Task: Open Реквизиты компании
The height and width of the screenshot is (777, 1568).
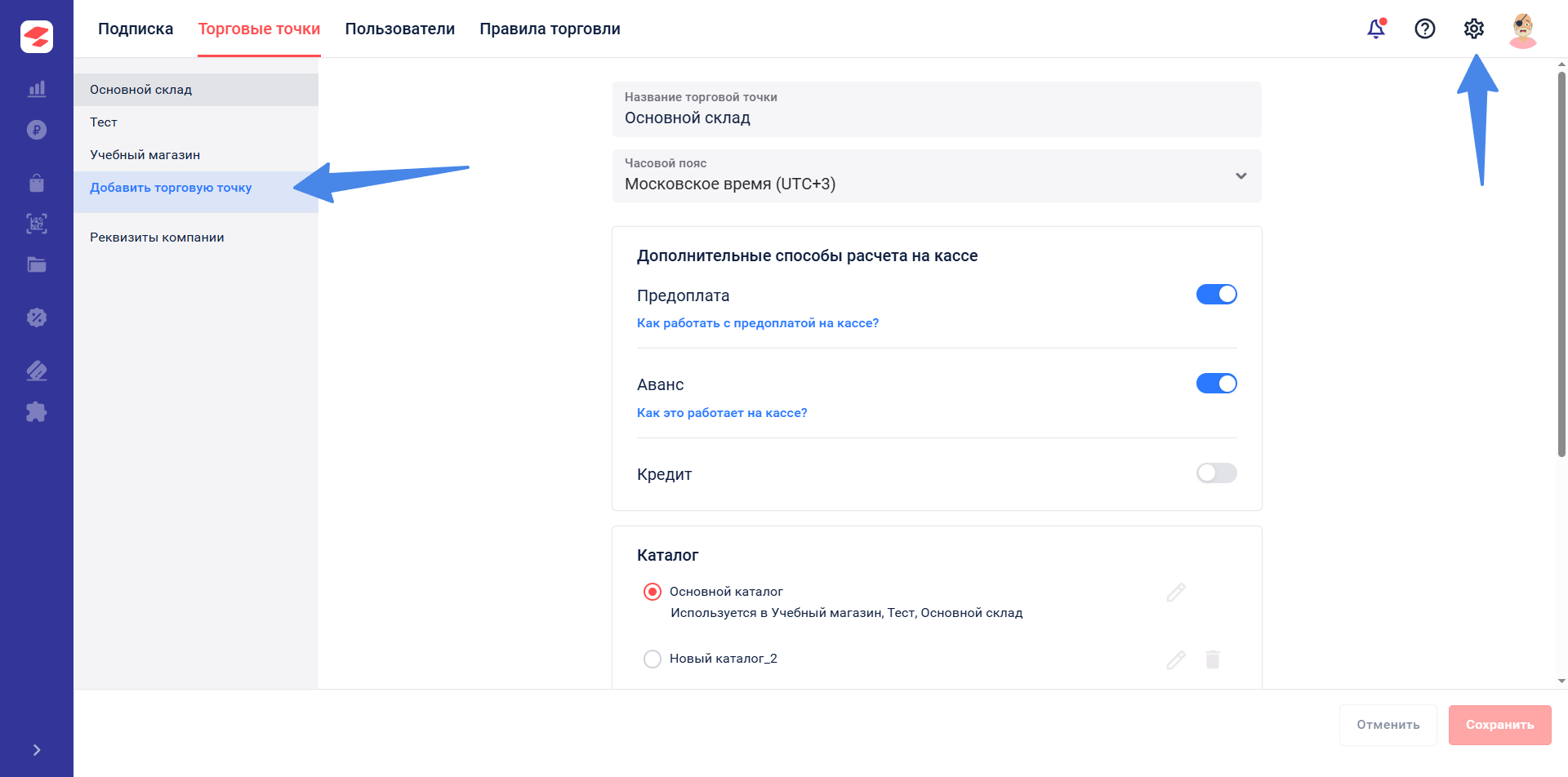Action: pos(157,238)
